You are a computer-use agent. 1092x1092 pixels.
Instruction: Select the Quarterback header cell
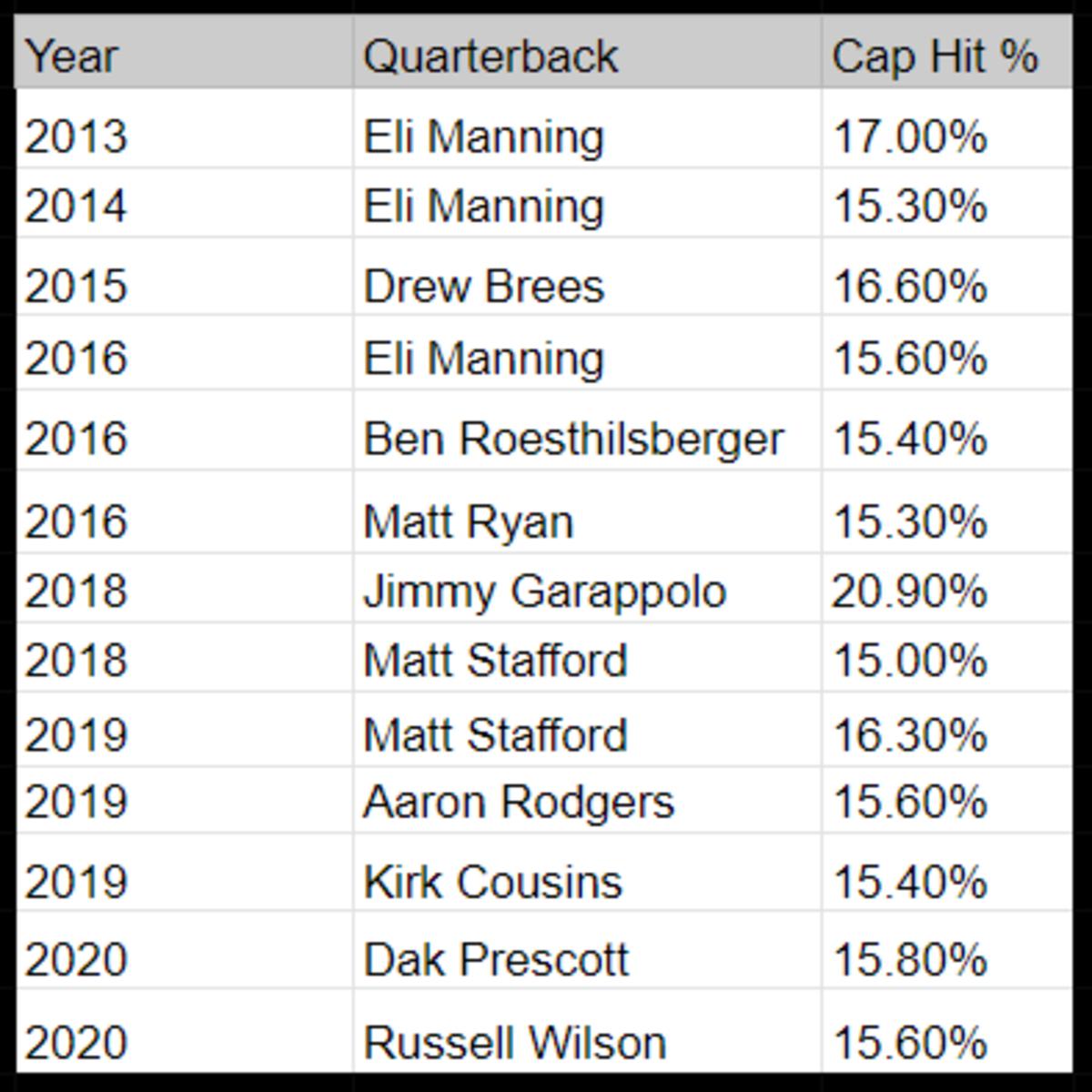(x=586, y=56)
